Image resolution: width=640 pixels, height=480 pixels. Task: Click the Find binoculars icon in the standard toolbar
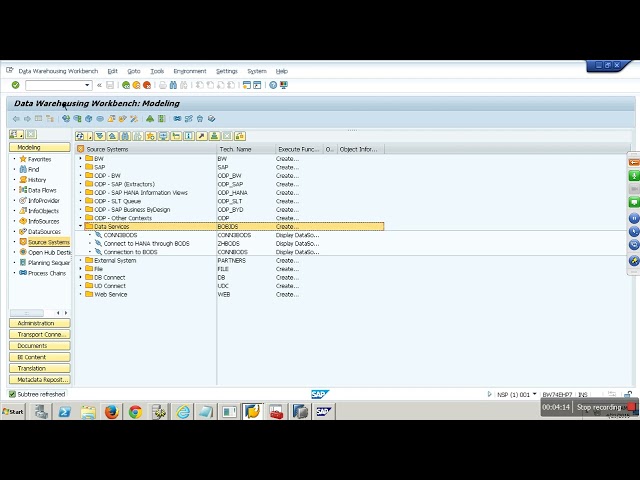173,85
